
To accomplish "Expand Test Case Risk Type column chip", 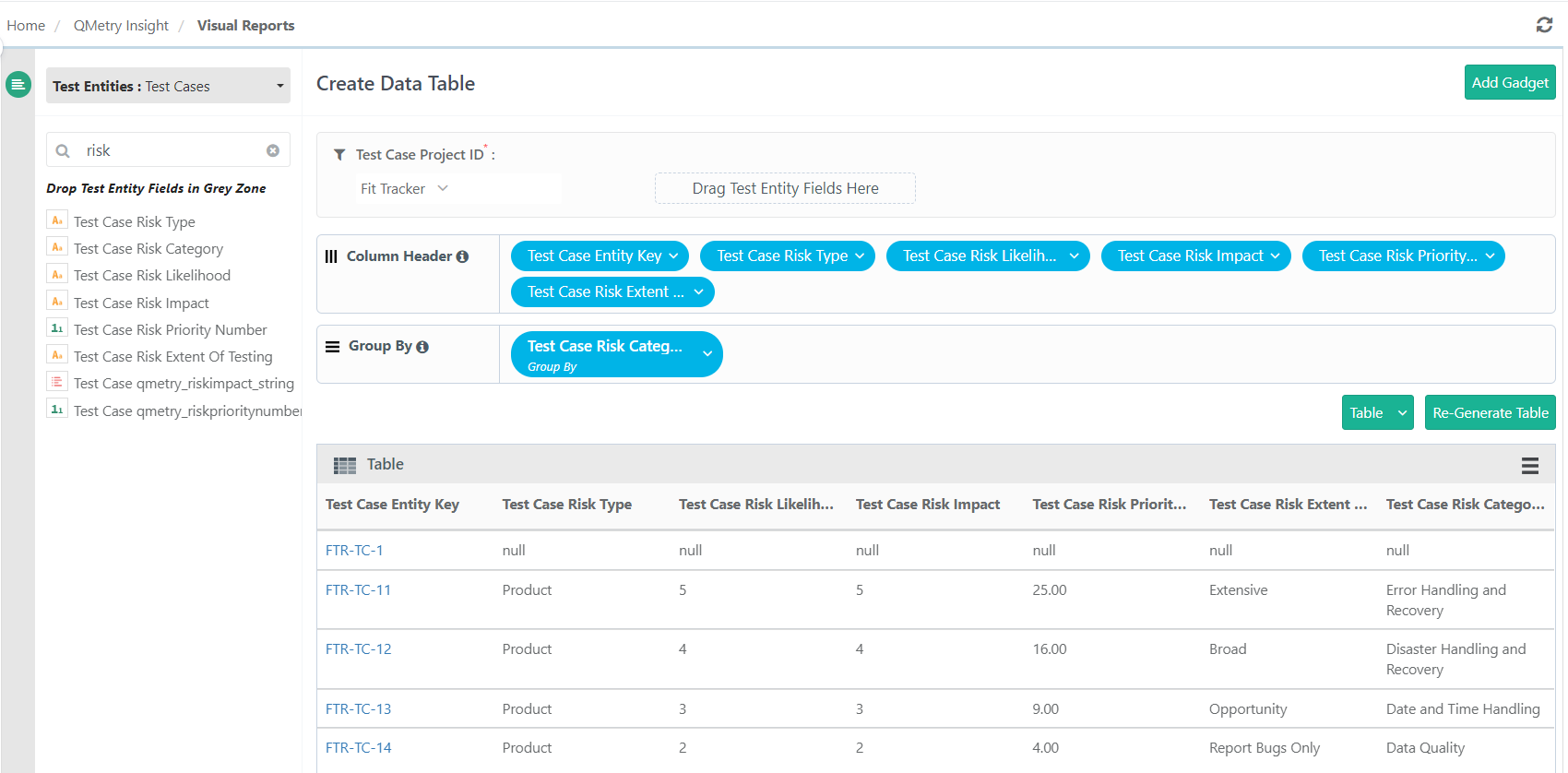I will click(860, 256).
